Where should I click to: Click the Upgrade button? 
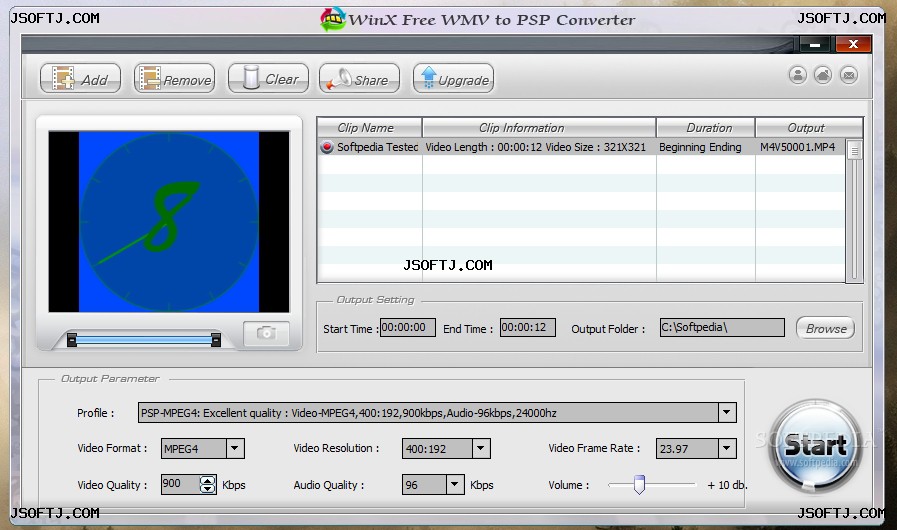click(x=453, y=78)
